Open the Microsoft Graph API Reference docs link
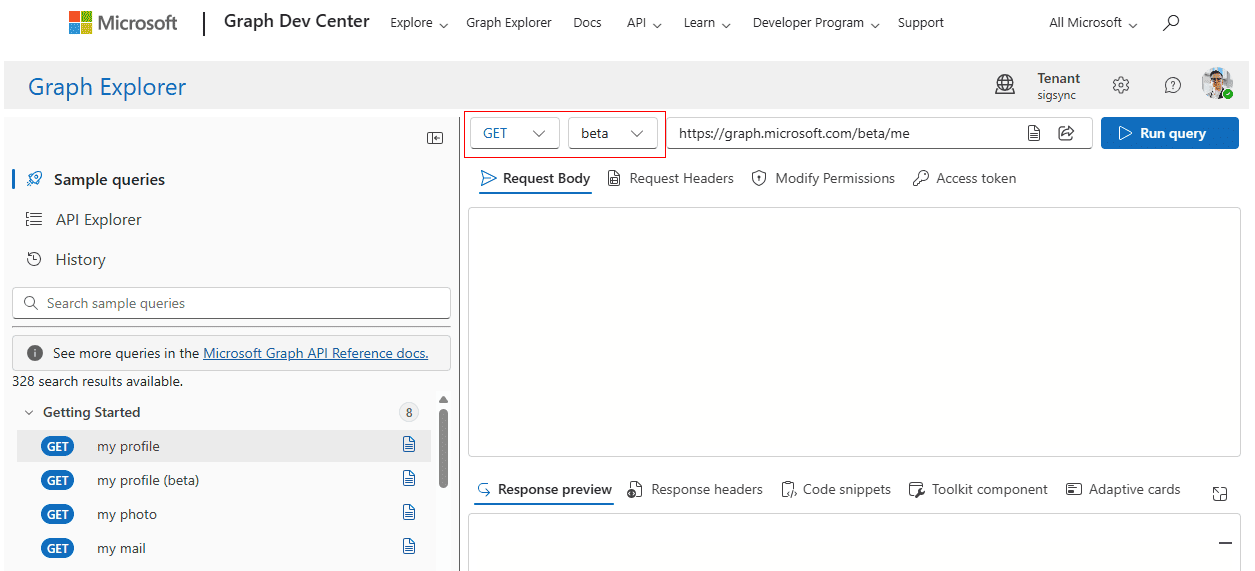The image size is (1255, 571). click(x=315, y=353)
